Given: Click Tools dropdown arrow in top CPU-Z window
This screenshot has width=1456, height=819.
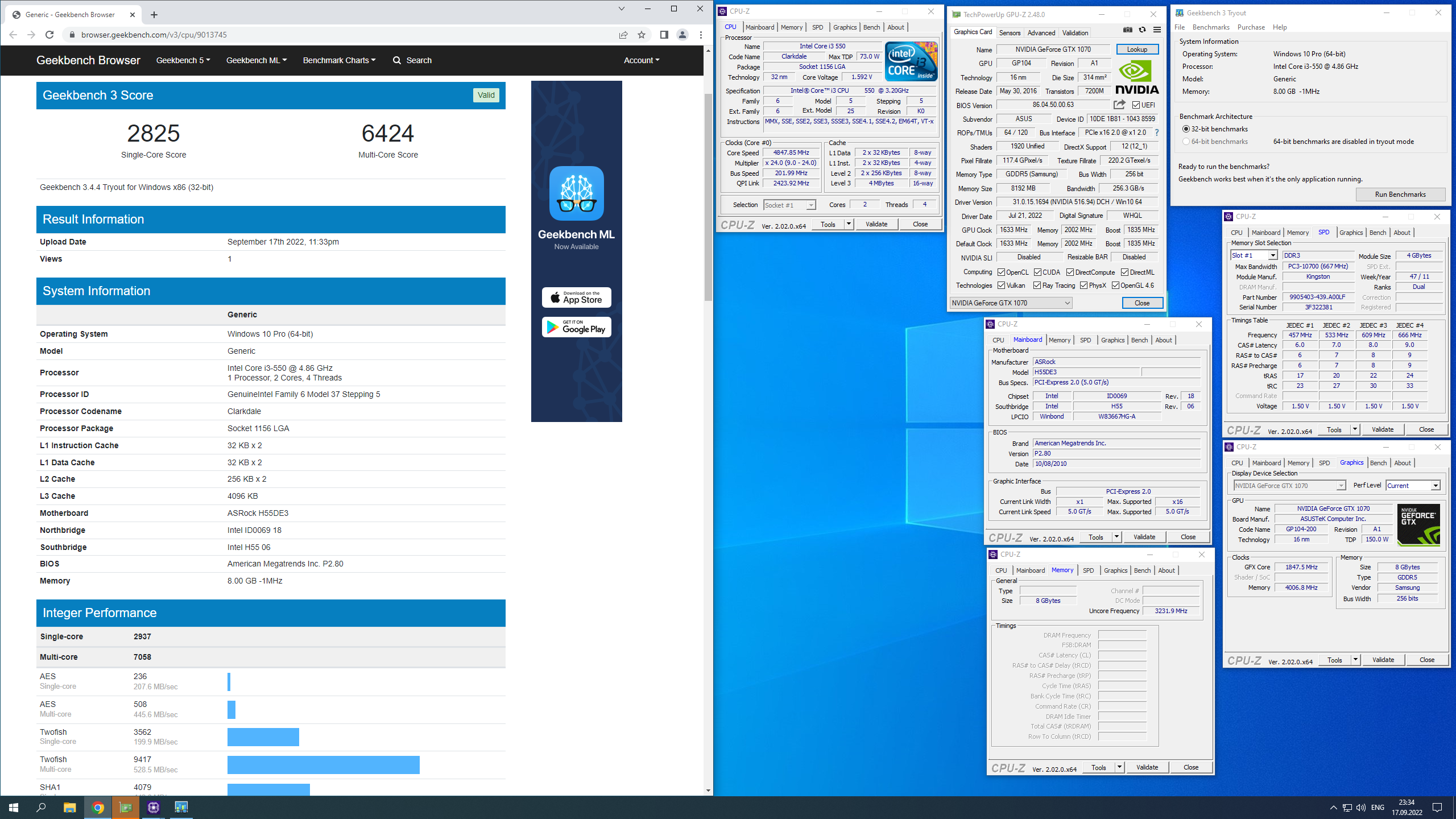Looking at the screenshot, I should tap(849, 224).
